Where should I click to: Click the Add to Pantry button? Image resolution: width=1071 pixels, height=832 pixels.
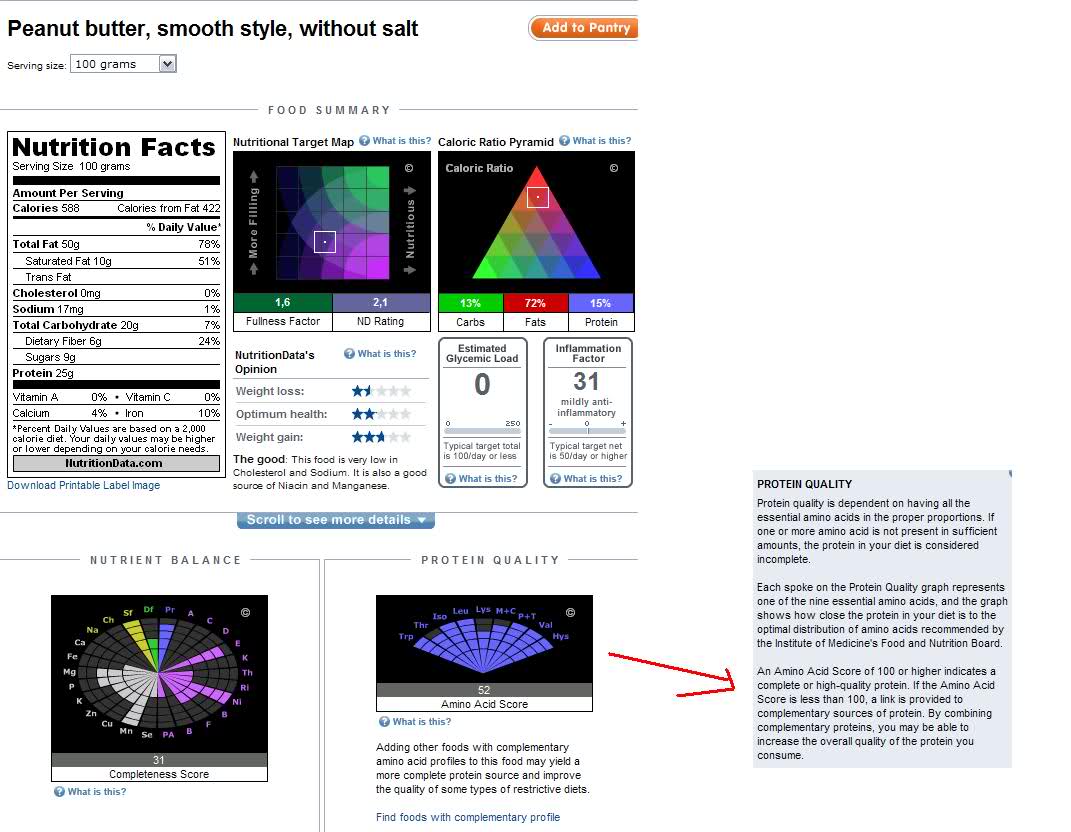584,28
